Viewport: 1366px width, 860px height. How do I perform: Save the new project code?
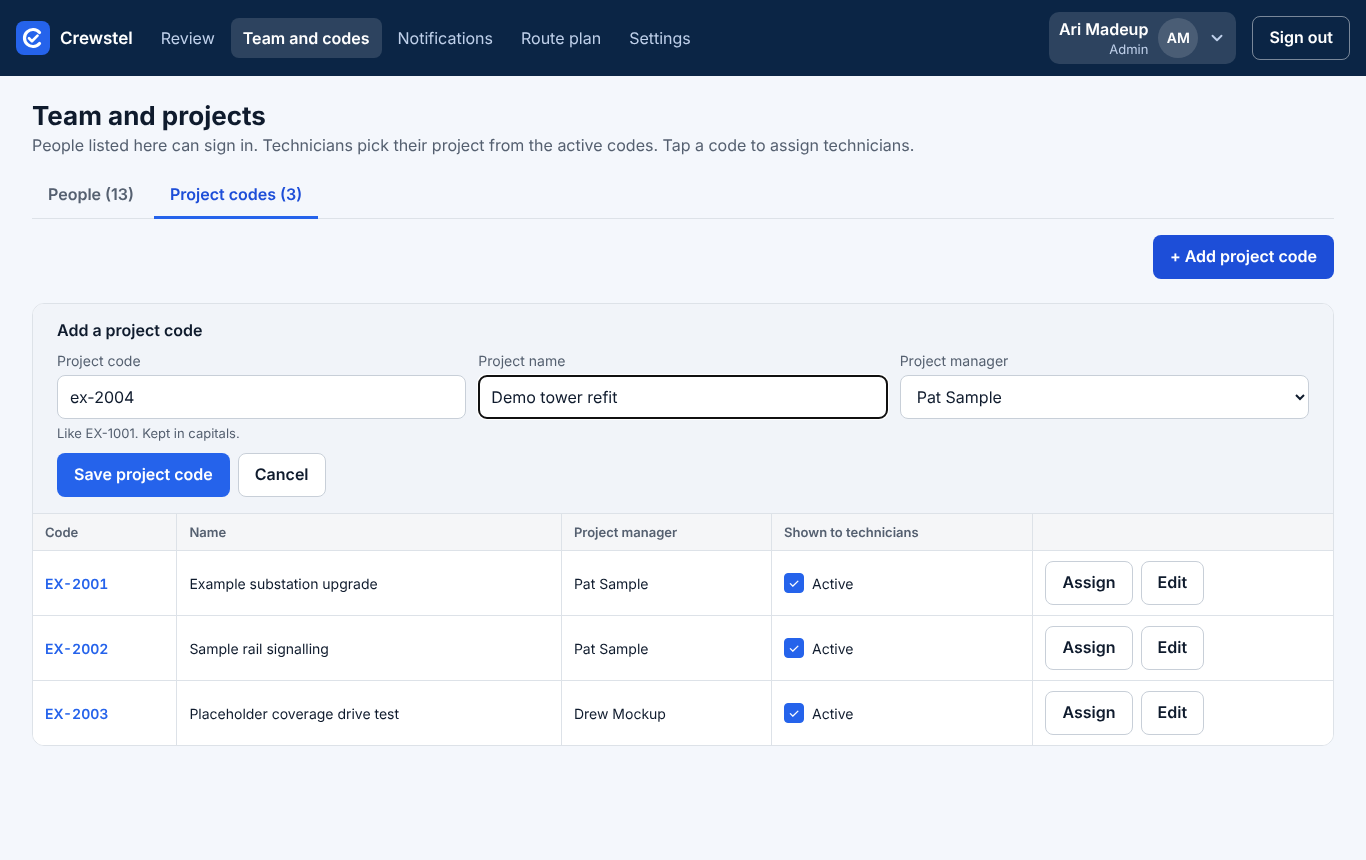click(143, 475)
